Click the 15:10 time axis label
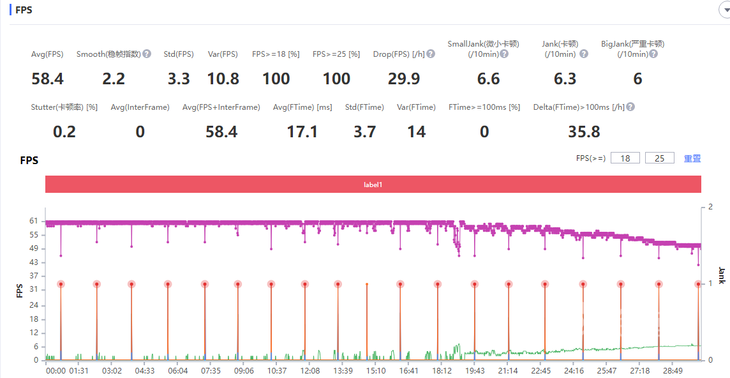This screenshot has width=730, height=378. [376, 371]
